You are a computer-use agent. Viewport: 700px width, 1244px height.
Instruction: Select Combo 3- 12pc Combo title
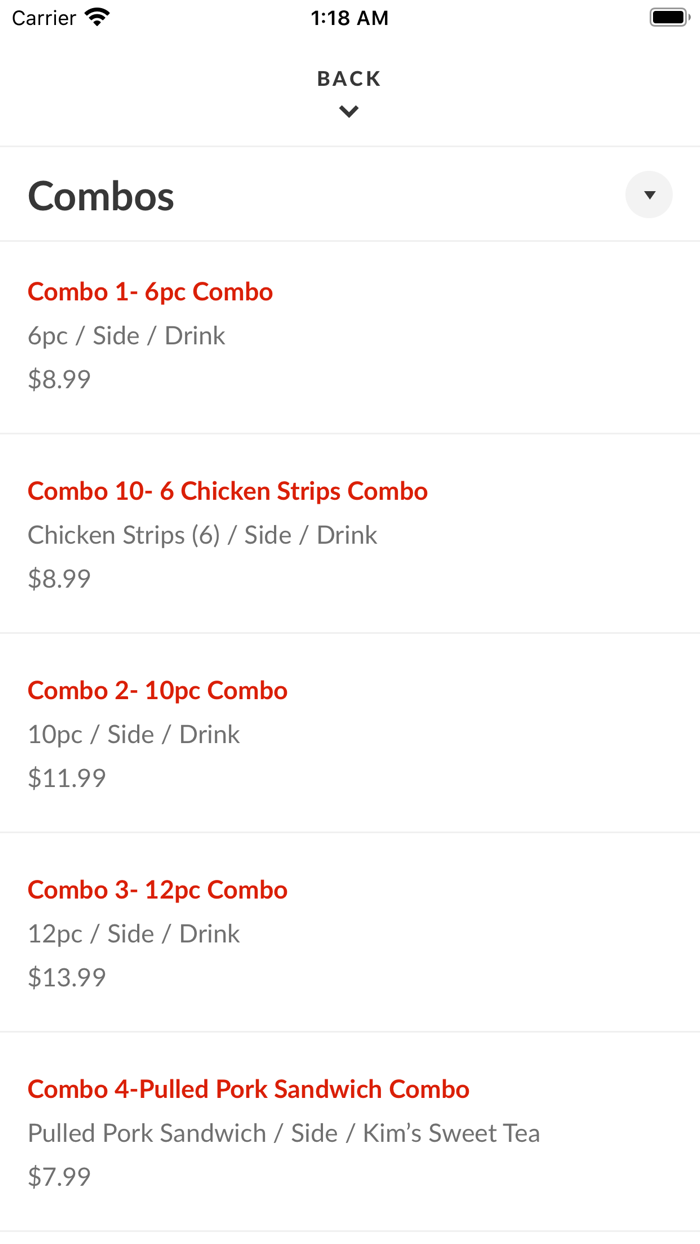pos(157,890)
